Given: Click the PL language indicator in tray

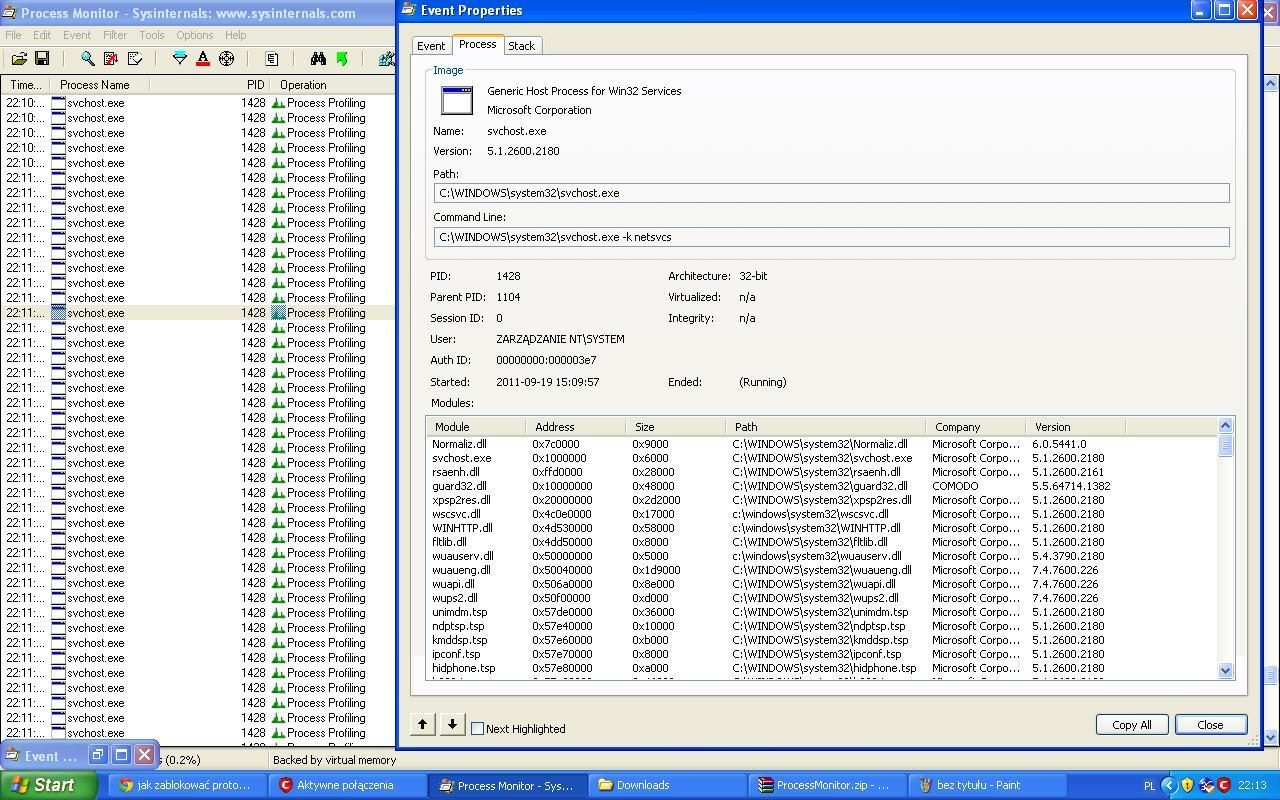Looking at the screenshot, I should (1149, 785).
